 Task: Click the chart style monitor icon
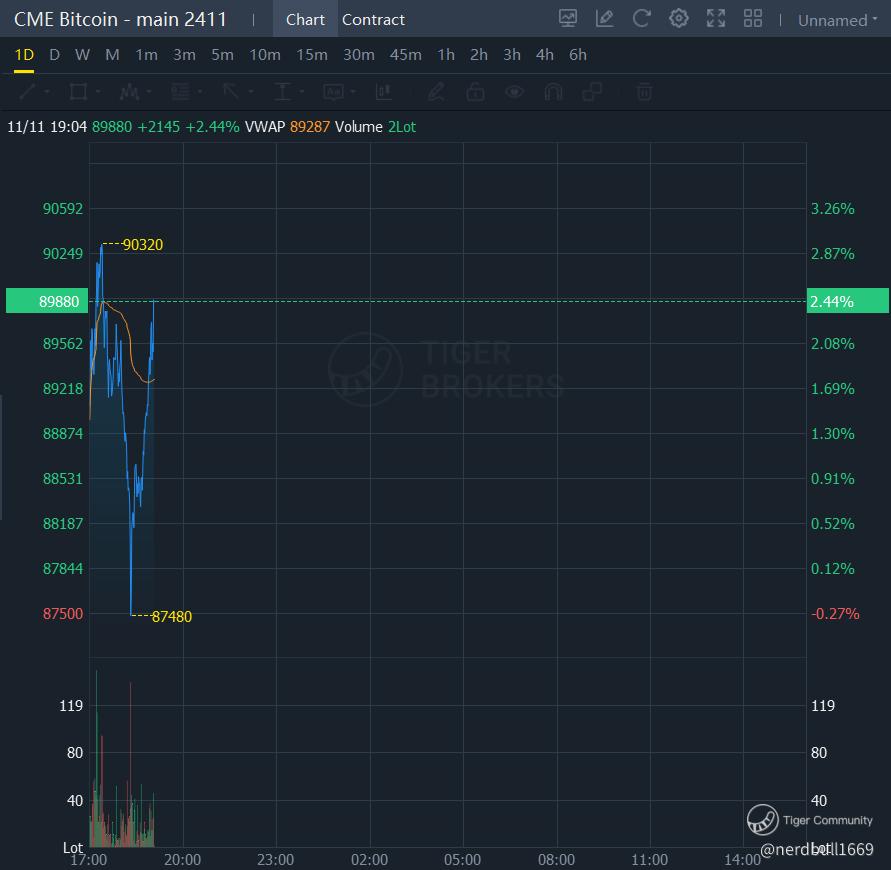568,19
